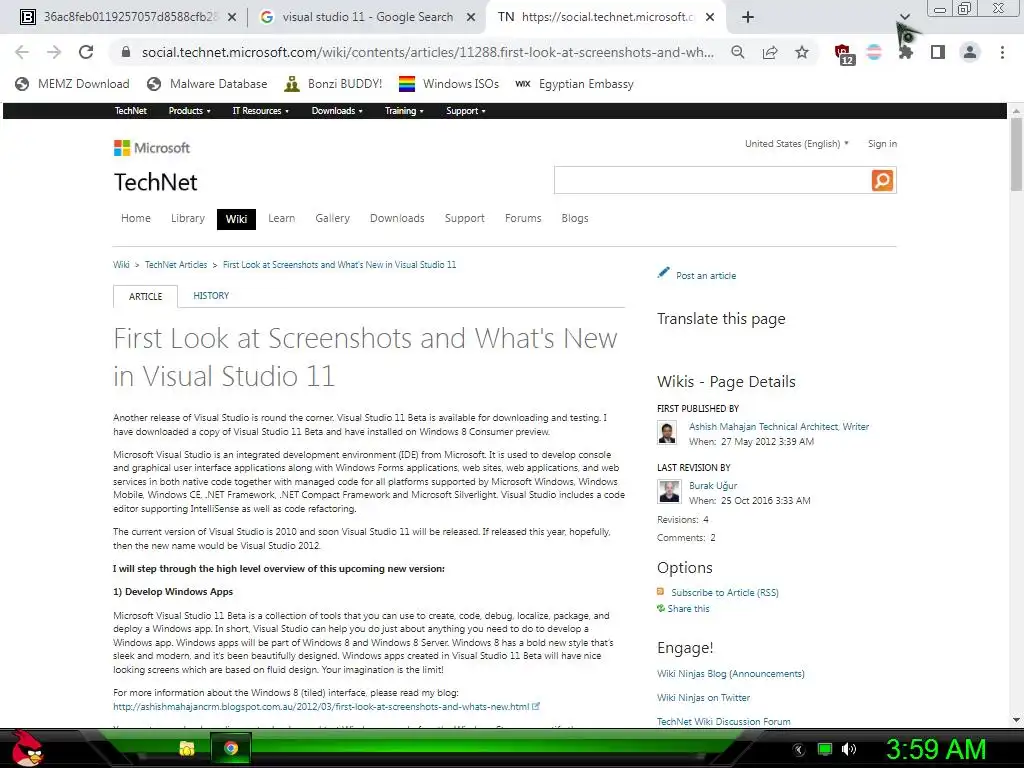The width and height of the screenshot is (1024, 768).
Task: Click the pencil icon beside Post an article
Action: (664, 273)
